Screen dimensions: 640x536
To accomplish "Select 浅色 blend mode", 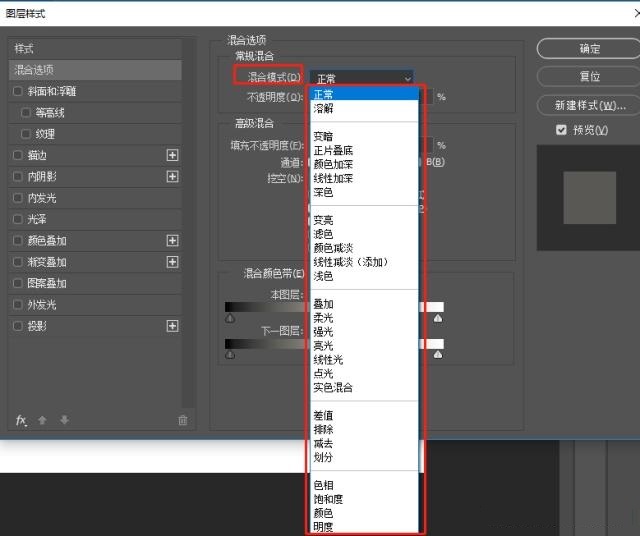I will click(364, 276).
